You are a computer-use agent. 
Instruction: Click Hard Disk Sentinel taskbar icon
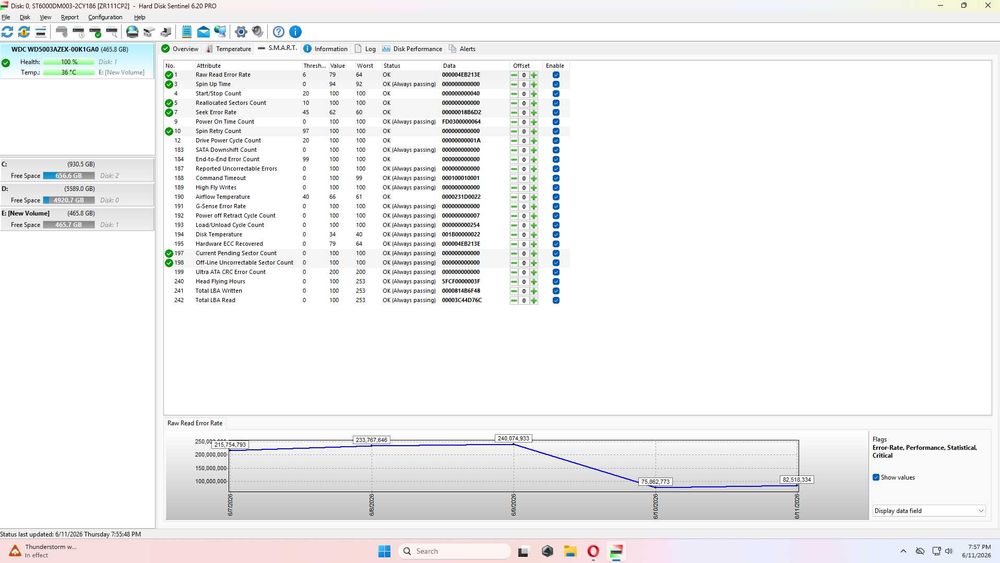tap(616, 551)
